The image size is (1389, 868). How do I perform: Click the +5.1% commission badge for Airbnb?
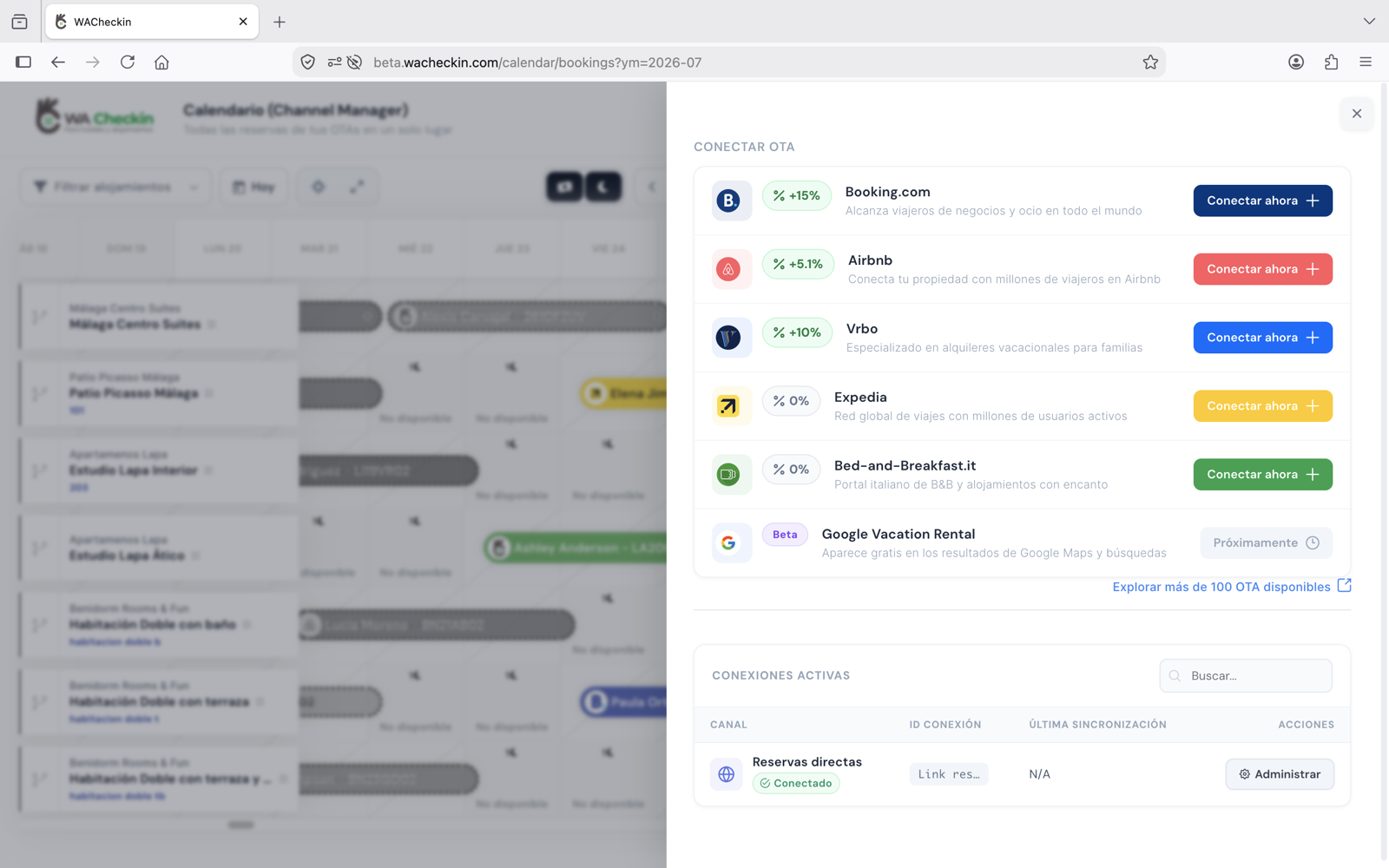[x=798, y=265]
